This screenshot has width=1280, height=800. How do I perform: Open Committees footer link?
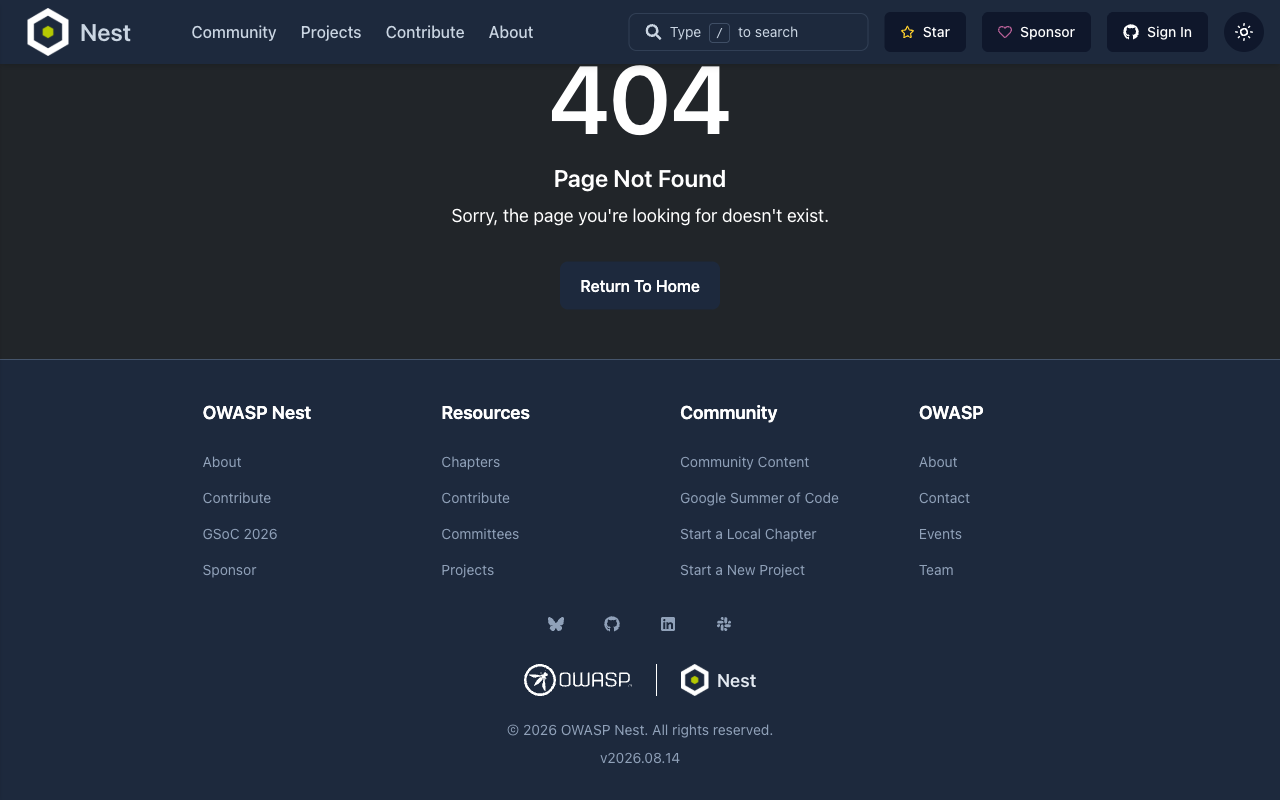(480, 534)
